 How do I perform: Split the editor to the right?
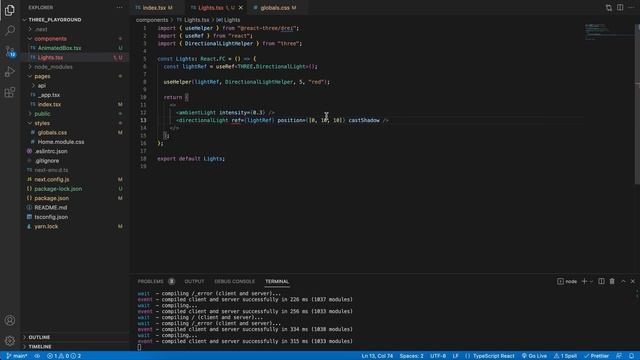click(620, 7)
